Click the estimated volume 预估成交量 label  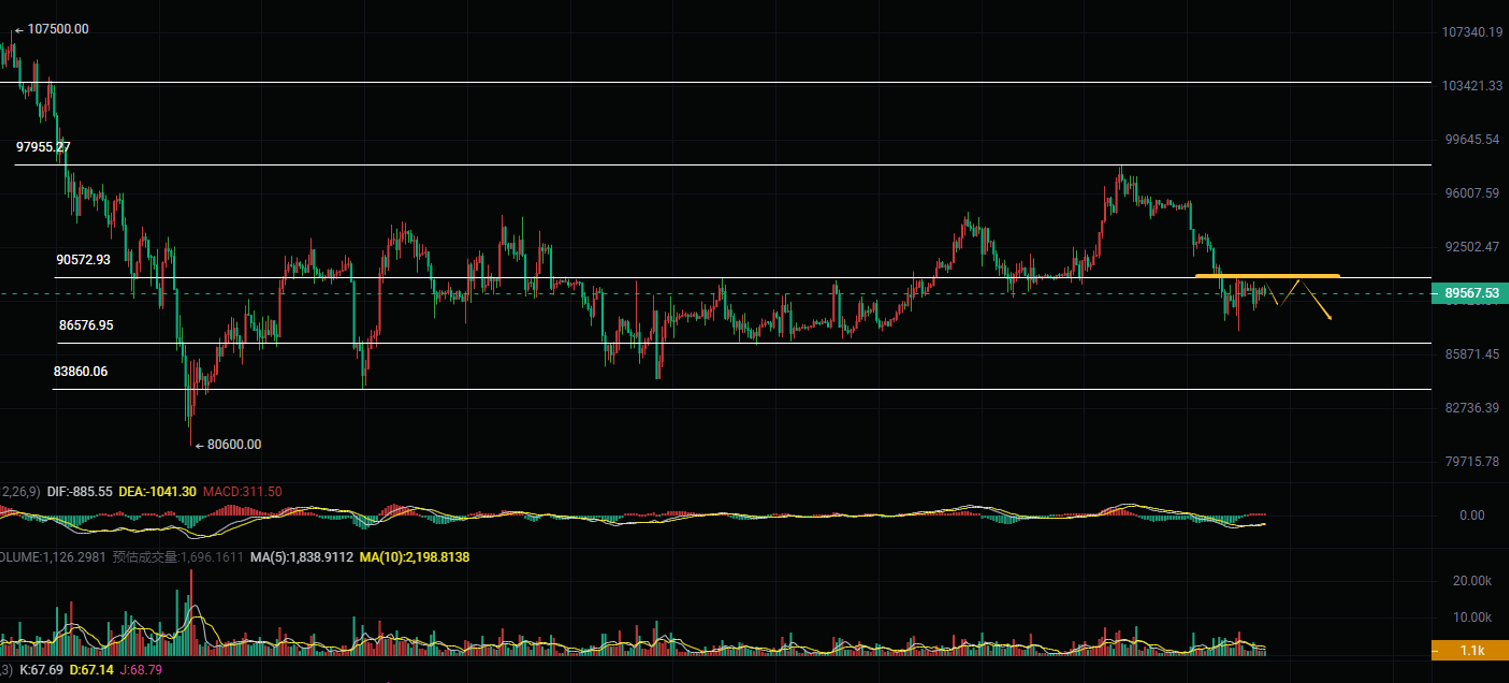click(x=177, y=557)
